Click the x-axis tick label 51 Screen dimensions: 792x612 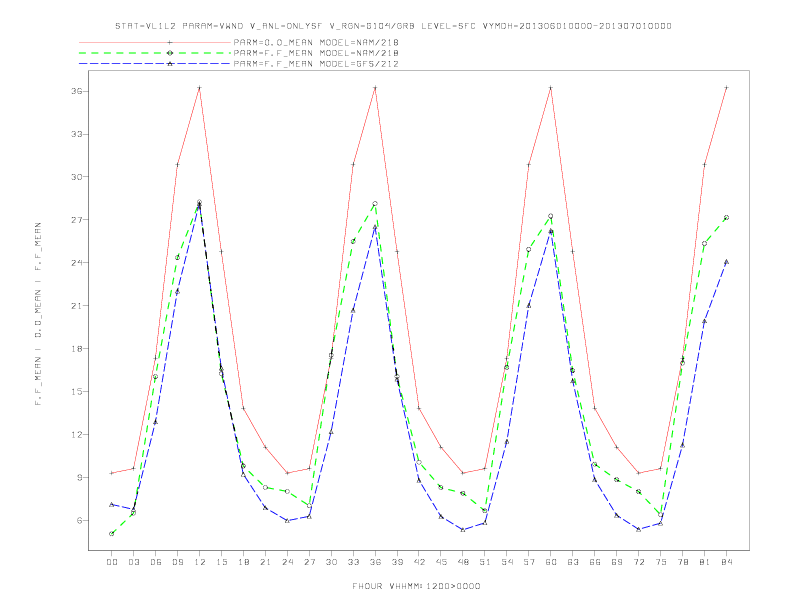click(485, 562)
